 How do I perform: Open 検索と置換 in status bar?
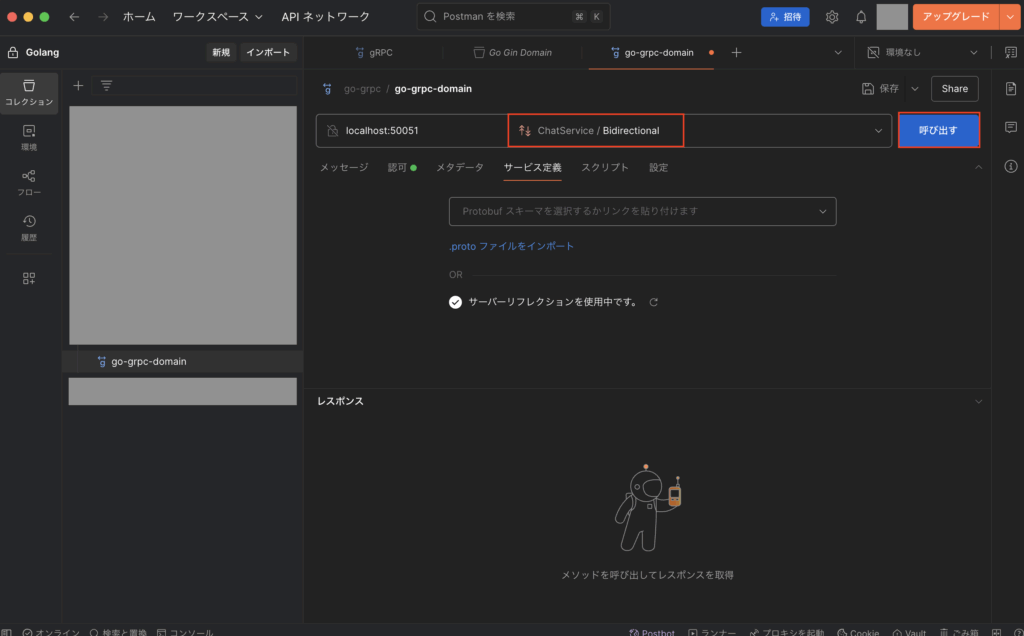(x=118, y=631)
